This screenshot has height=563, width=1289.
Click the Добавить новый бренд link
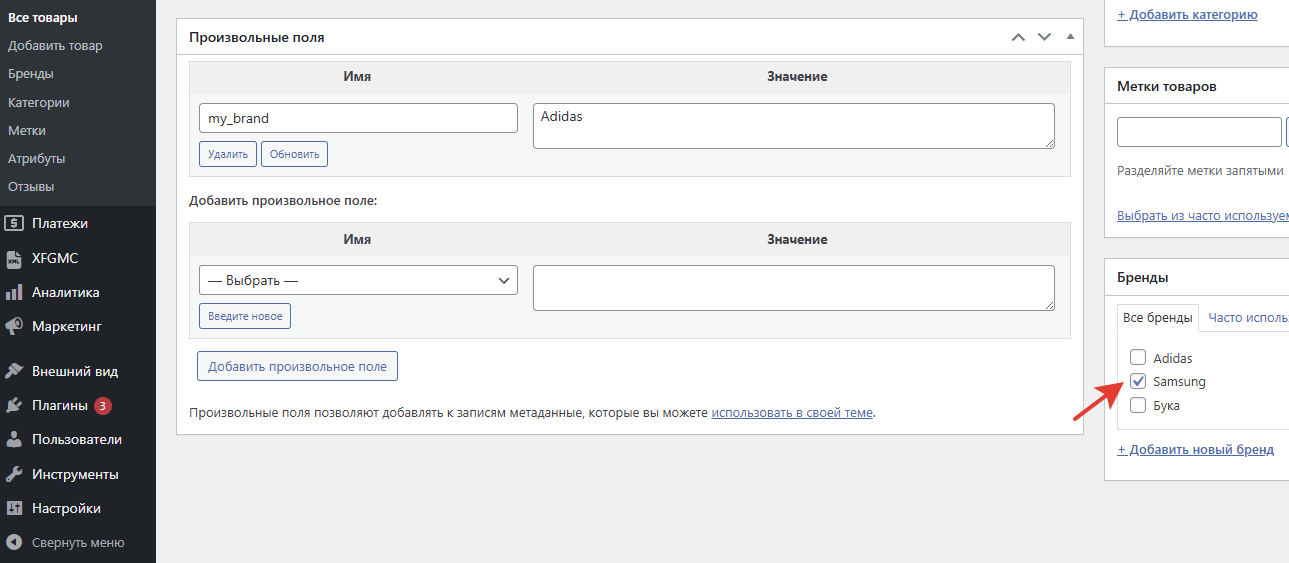click(1195, 450)
